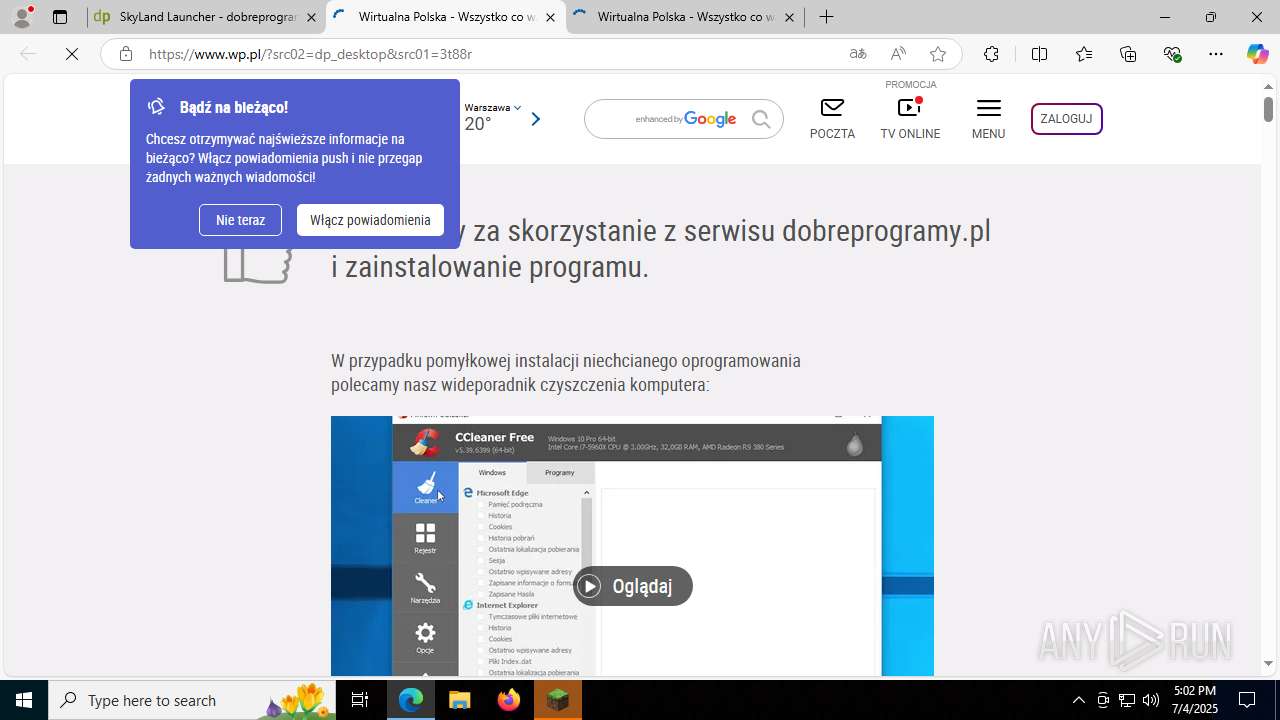Open a new browser tab
1280x720 pixels.
tap(826, 17)
